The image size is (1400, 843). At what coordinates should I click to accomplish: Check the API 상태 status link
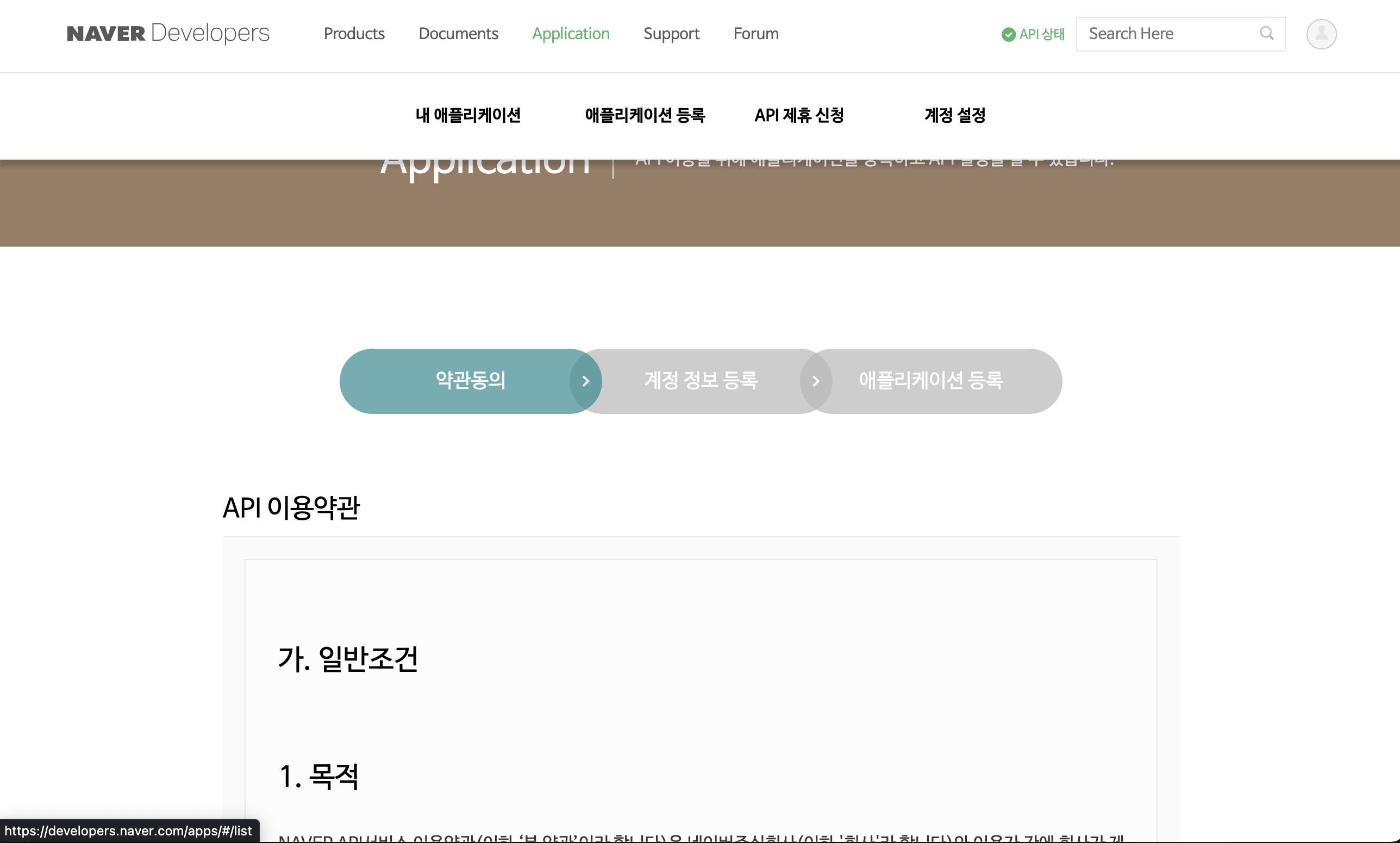point(1033,34)
